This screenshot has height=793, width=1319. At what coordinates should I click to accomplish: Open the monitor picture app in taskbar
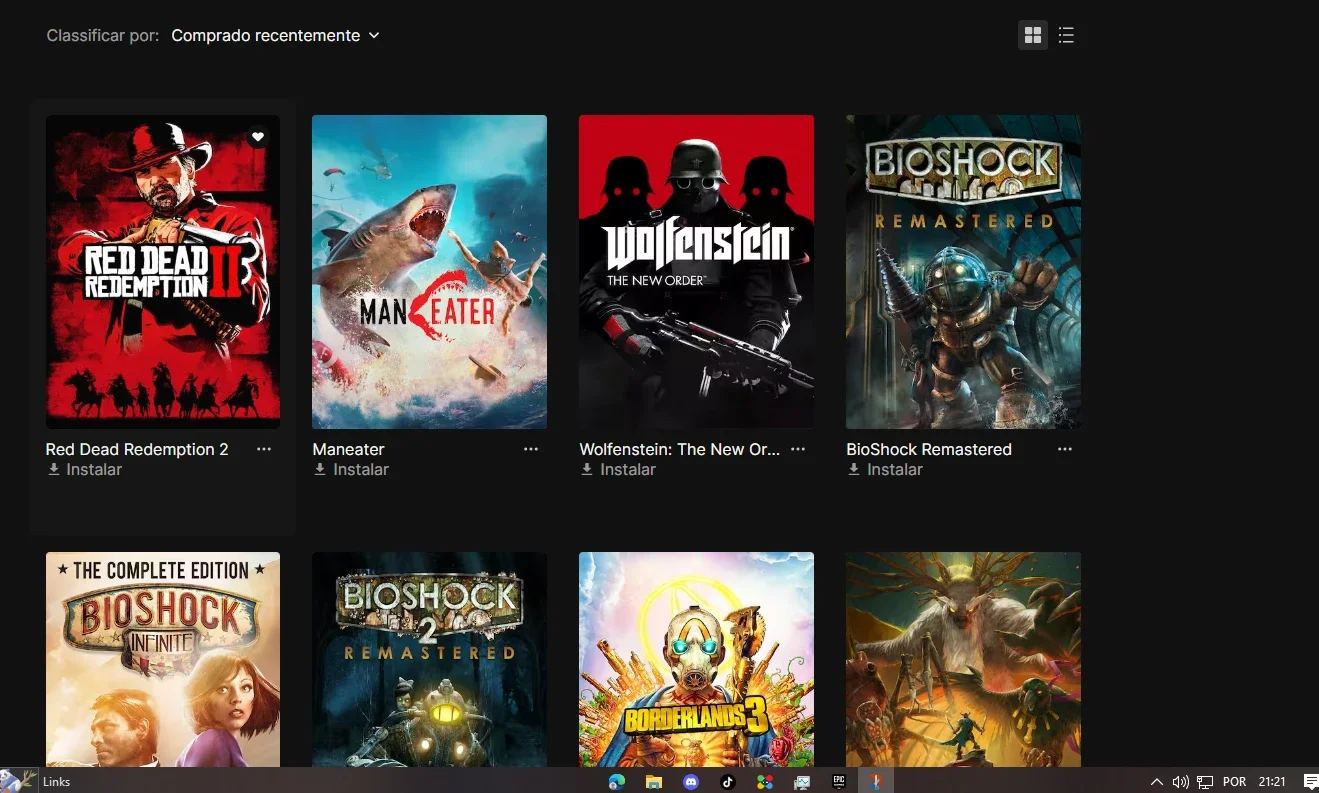[x=802, y=781]
